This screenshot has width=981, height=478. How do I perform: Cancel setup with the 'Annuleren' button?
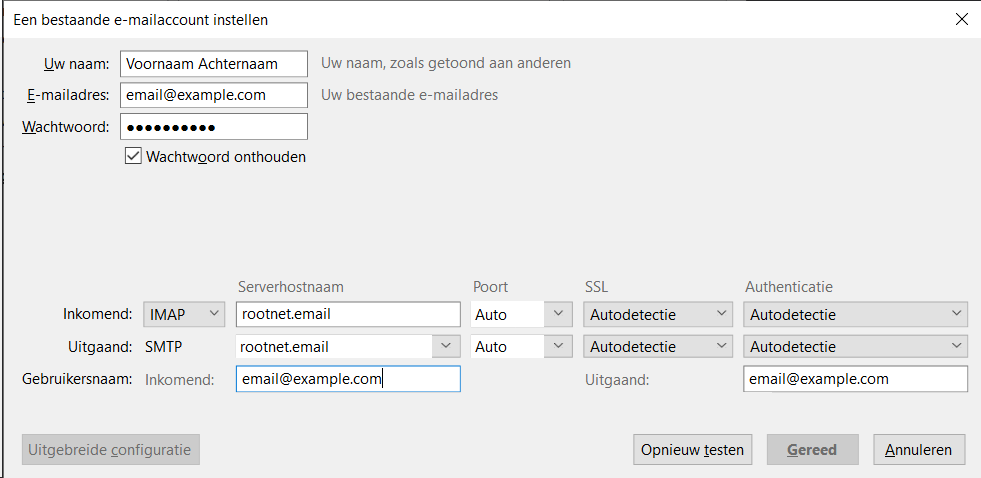coord(919,450)
